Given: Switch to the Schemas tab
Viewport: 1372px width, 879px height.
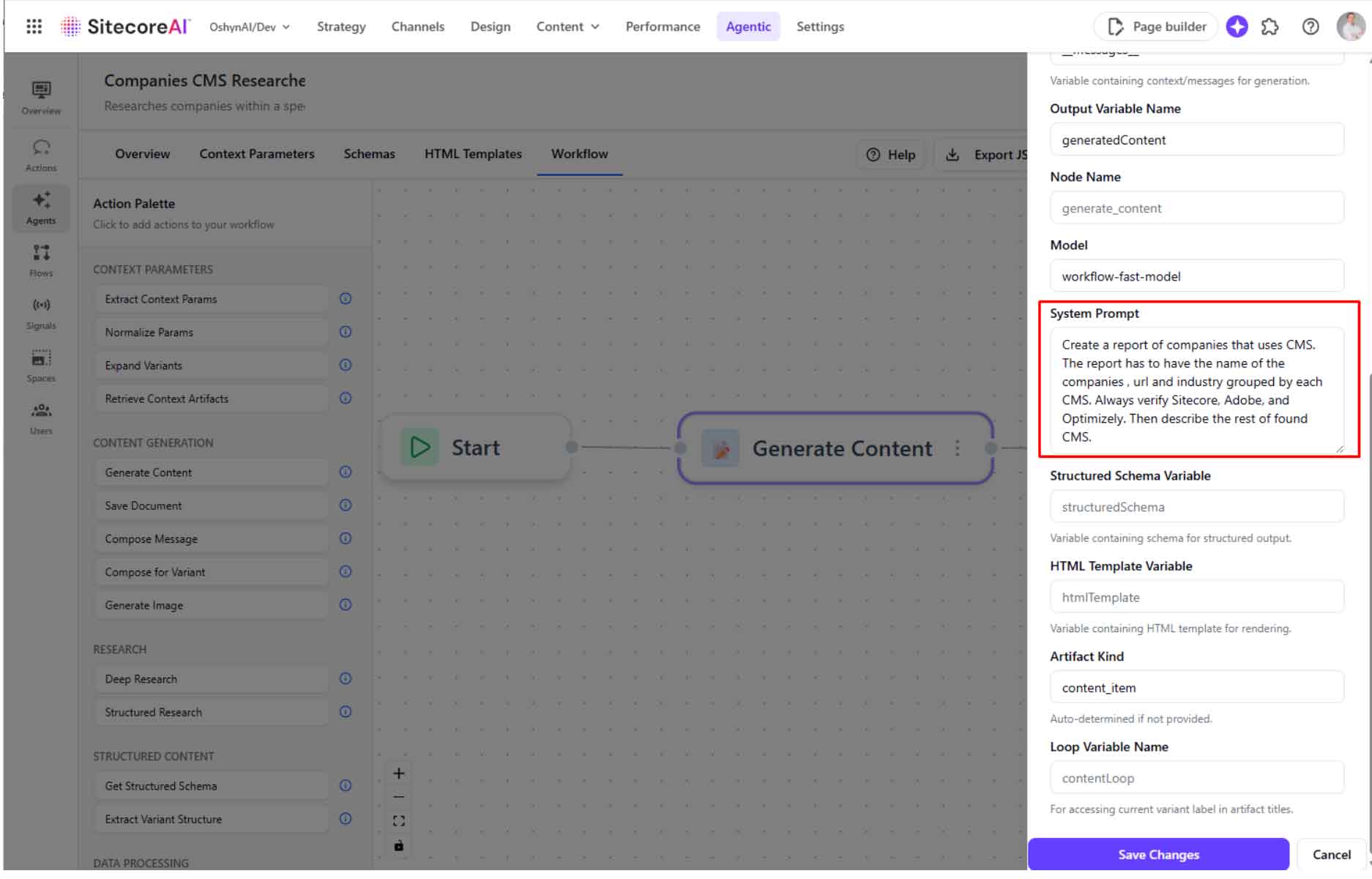Looking at the screenshot, I should point(369,154).
